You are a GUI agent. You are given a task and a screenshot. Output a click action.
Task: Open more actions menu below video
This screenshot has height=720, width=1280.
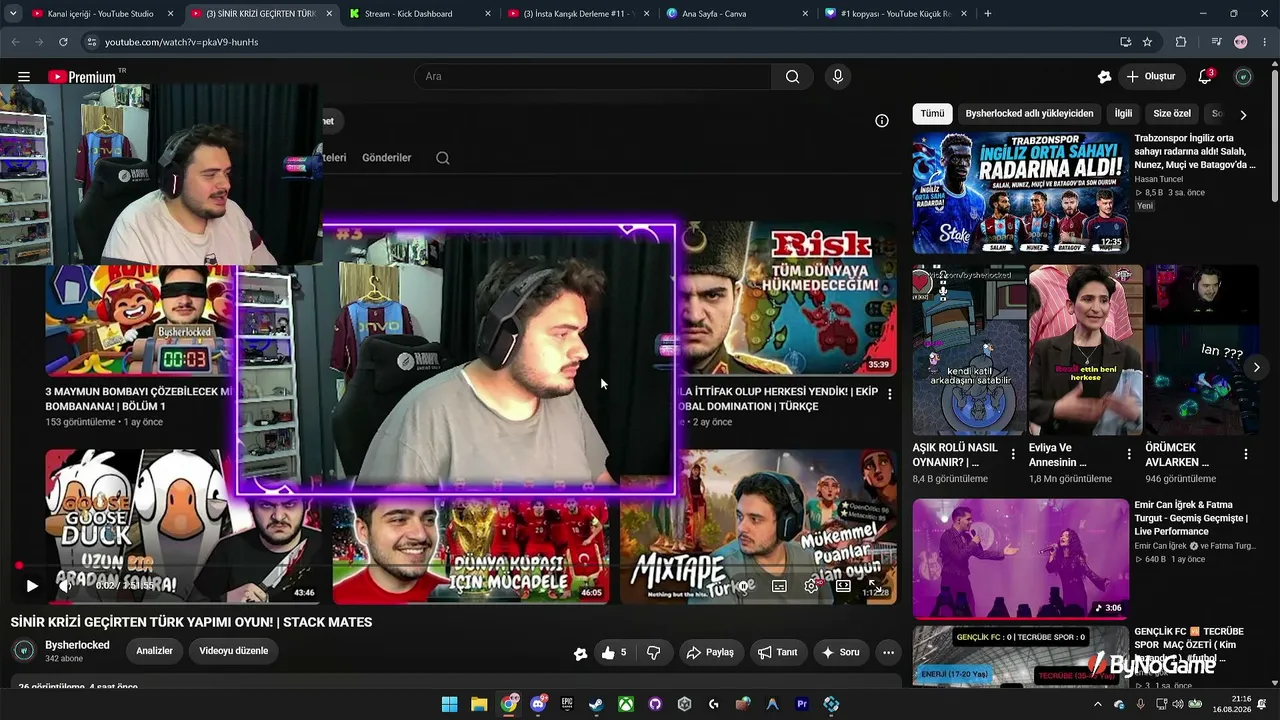click(888, 653)
